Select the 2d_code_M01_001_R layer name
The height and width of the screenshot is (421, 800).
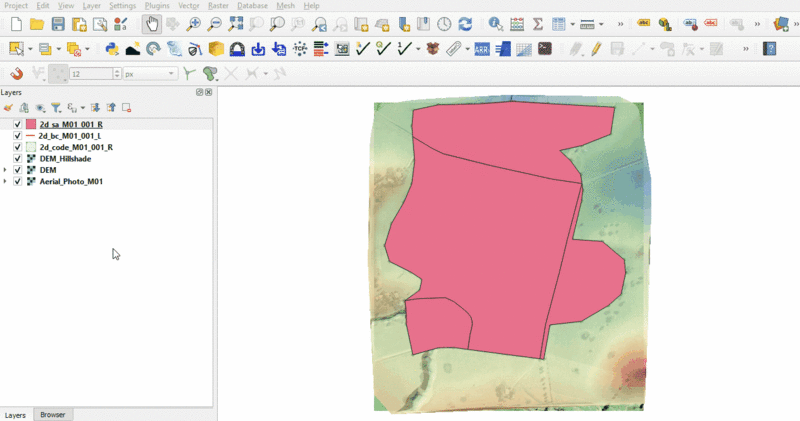(76, 147)
